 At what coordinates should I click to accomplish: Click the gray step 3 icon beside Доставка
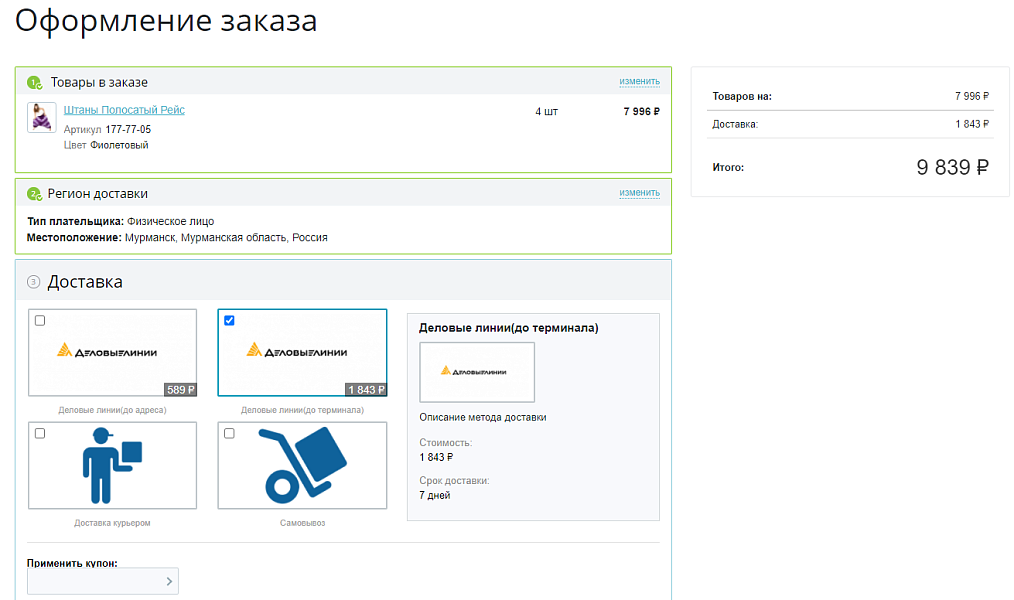pos(34,282)
